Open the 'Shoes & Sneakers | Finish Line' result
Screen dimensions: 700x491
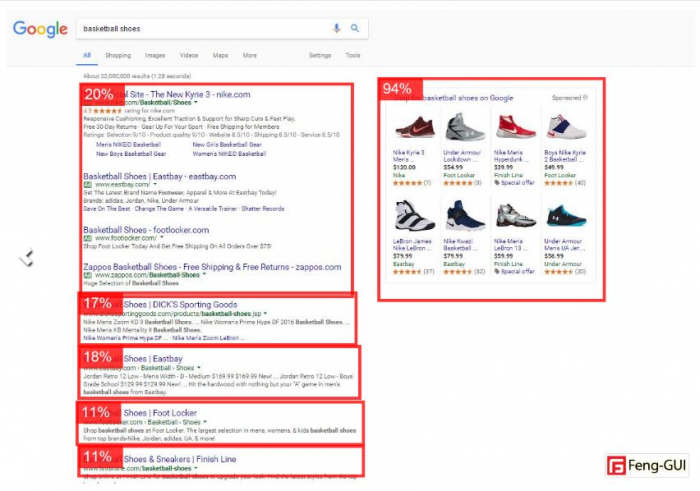tap(179, 459)
